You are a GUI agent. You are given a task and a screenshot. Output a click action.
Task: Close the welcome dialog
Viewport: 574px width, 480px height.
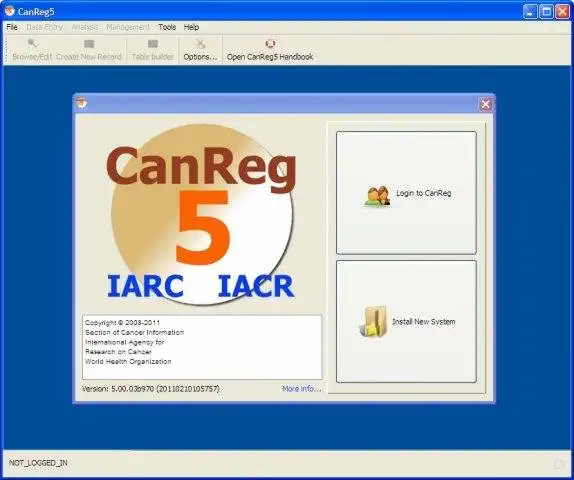(x=486, y=104)
